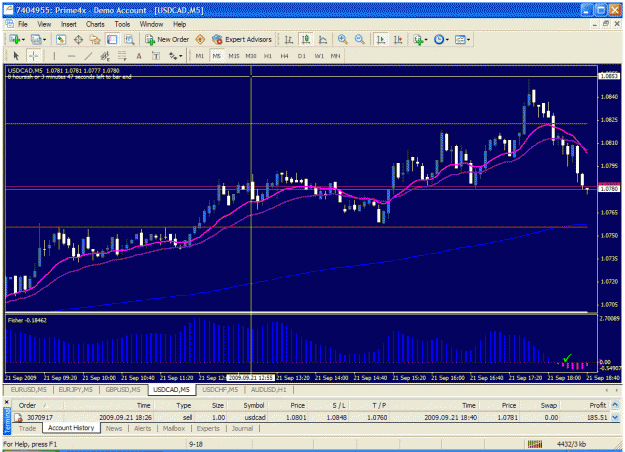Switch to the Experts terminal tab
The width and height of the screenshot is (625, 452).
tap(208, 428)
